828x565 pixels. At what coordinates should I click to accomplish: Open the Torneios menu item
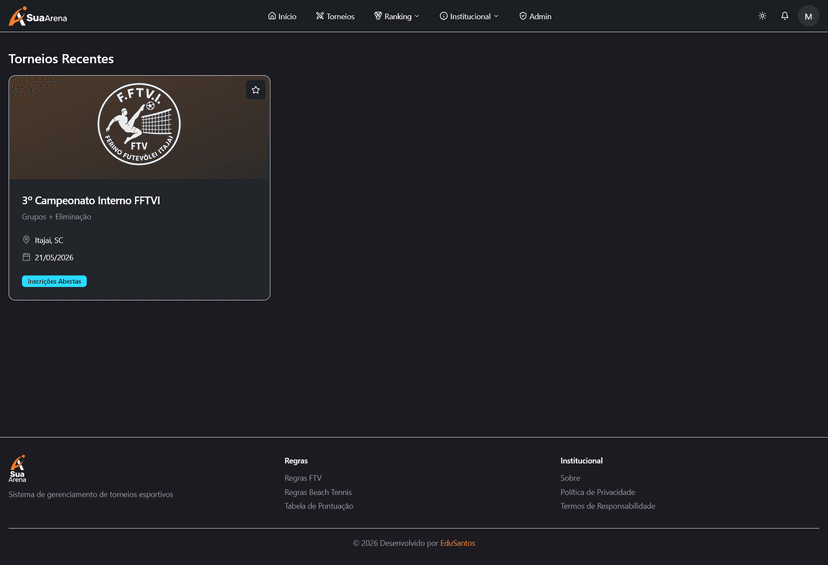point(335,16)
